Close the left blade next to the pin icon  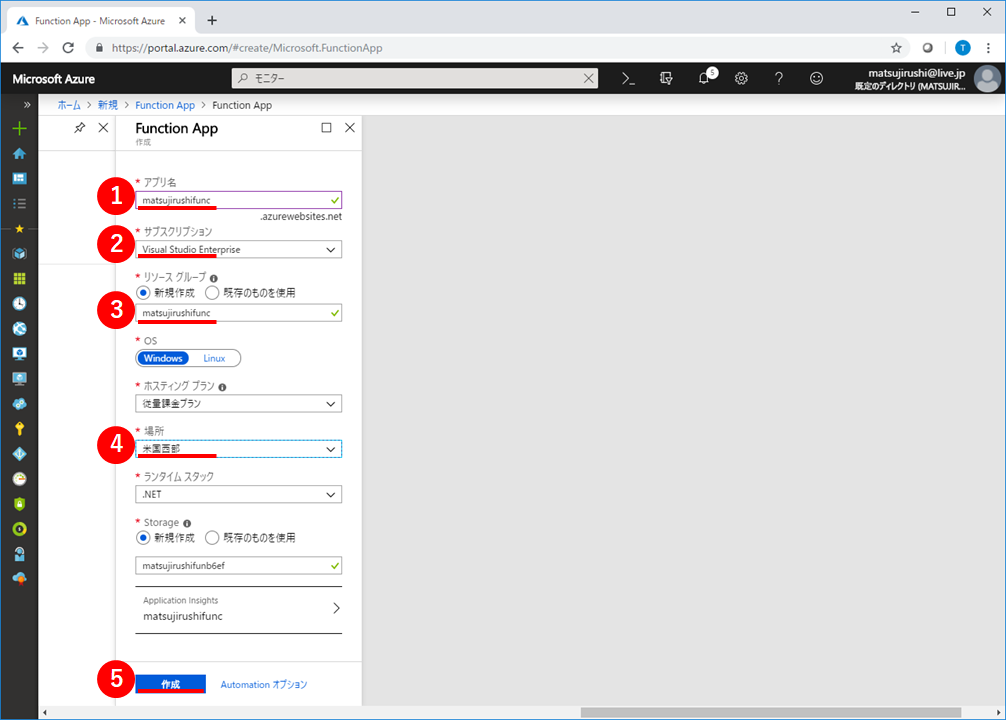103,128
